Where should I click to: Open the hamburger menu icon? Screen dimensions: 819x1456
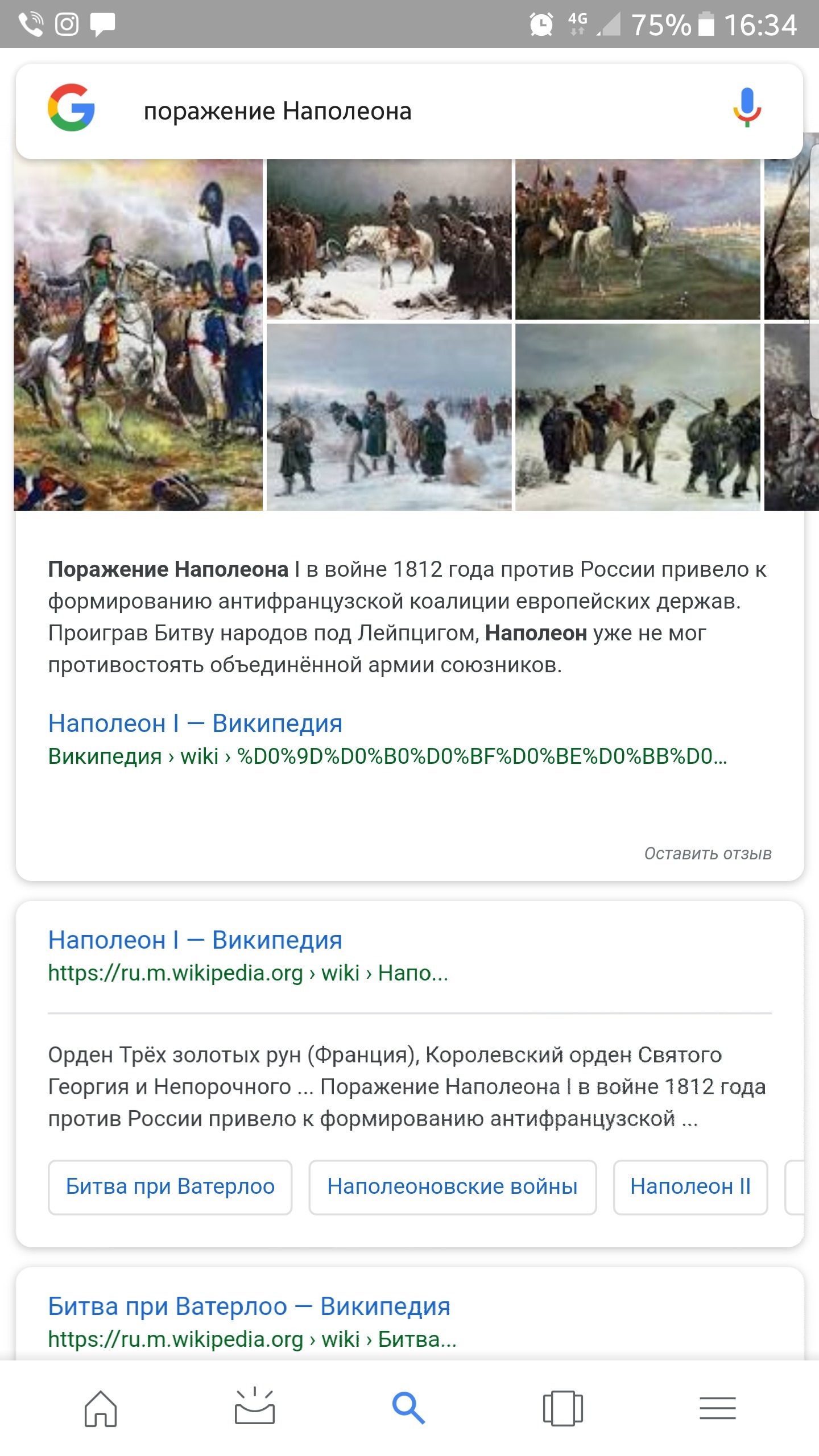[x=717, y=1408]
